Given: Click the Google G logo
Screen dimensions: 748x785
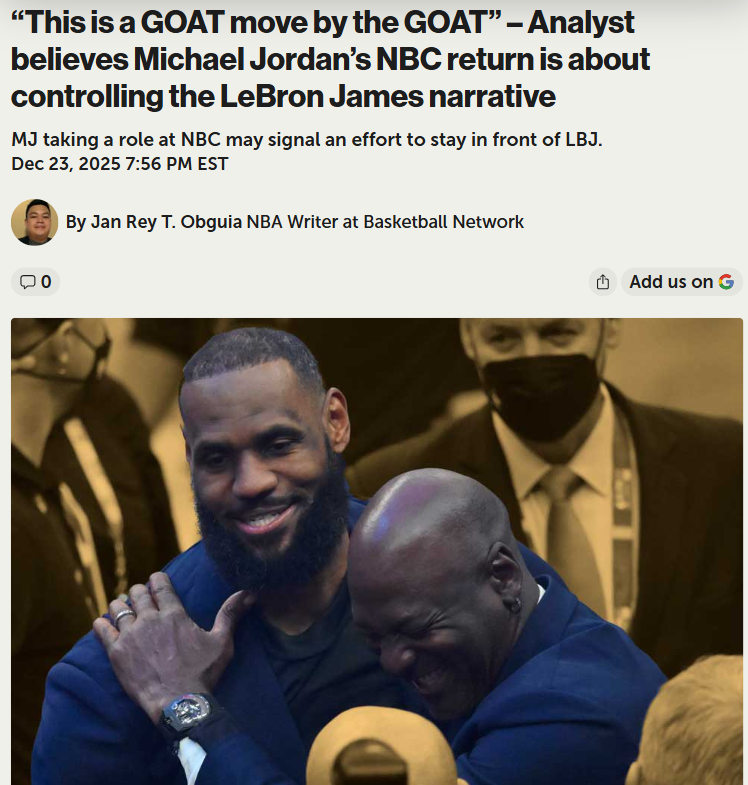Looking at the screenshot, I should (726, 282).
